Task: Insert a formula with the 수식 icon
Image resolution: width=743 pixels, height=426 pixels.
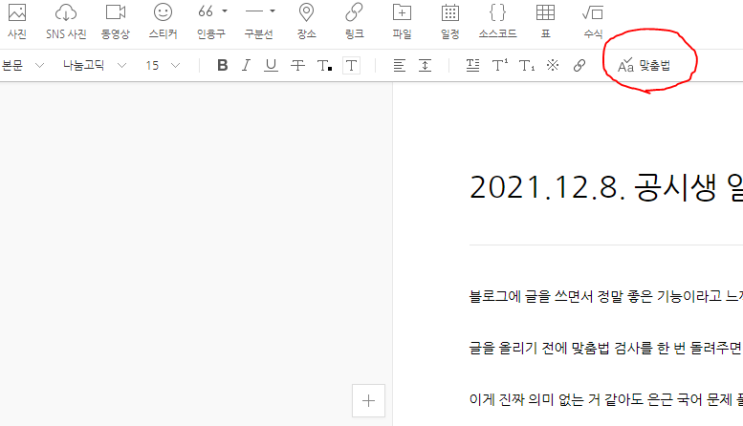Action: (x=593, y=20)
